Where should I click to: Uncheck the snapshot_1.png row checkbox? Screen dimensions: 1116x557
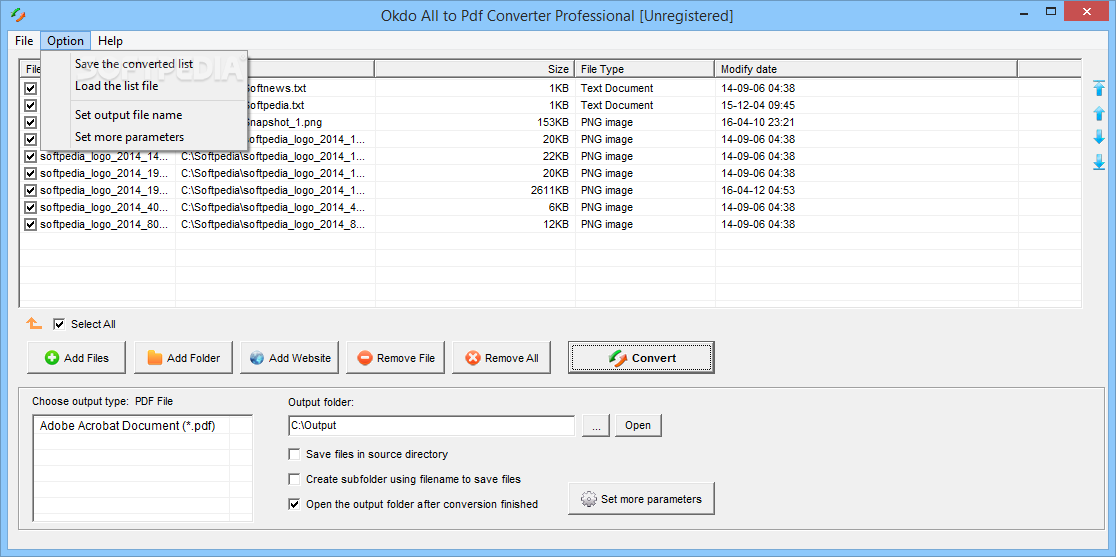tap(31, 122)
